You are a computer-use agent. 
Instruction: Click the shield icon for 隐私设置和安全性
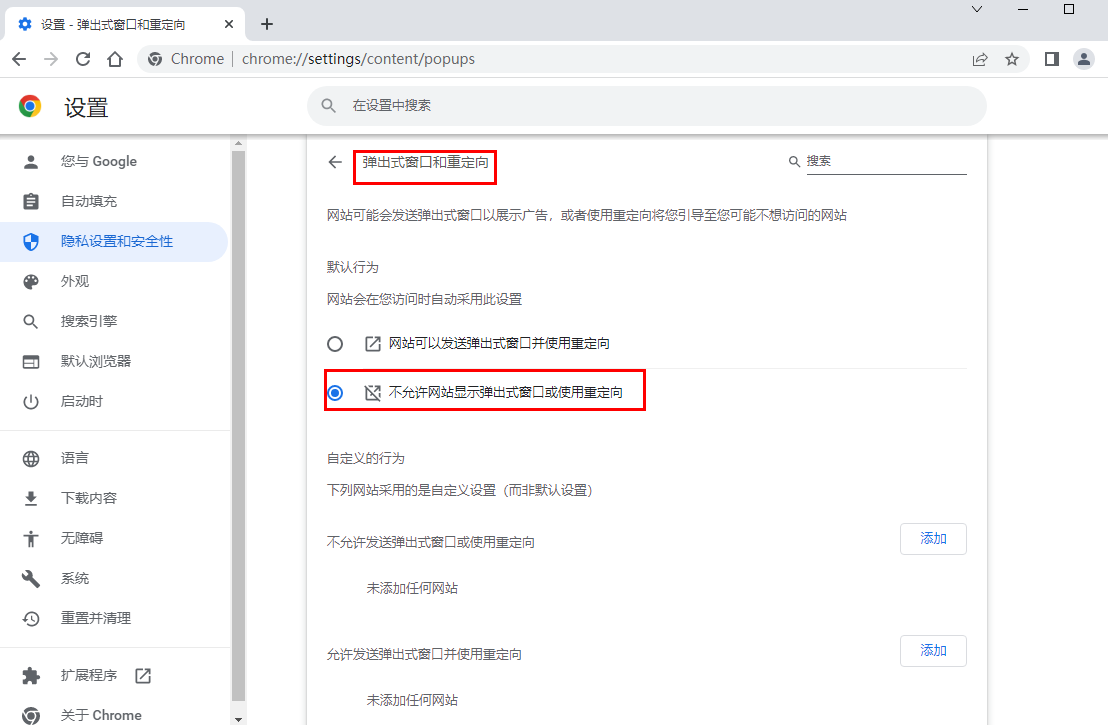pos(30,242)
